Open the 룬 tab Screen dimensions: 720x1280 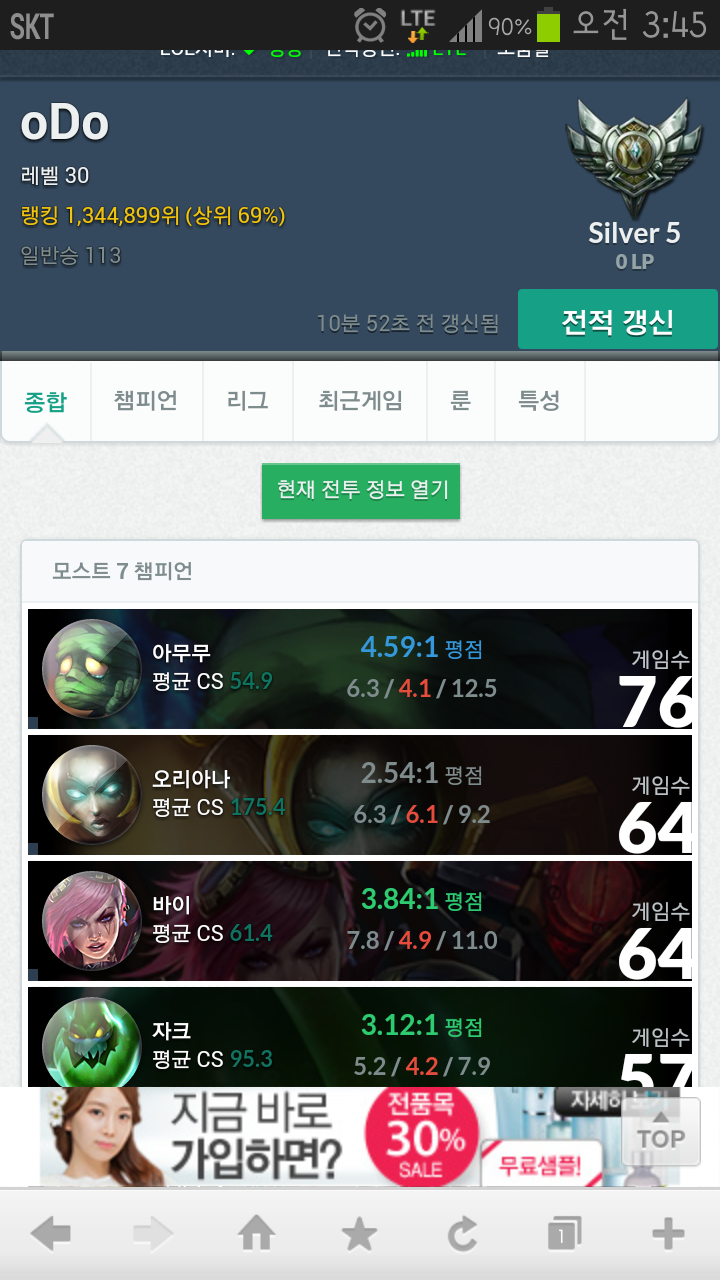click(461, 402)
